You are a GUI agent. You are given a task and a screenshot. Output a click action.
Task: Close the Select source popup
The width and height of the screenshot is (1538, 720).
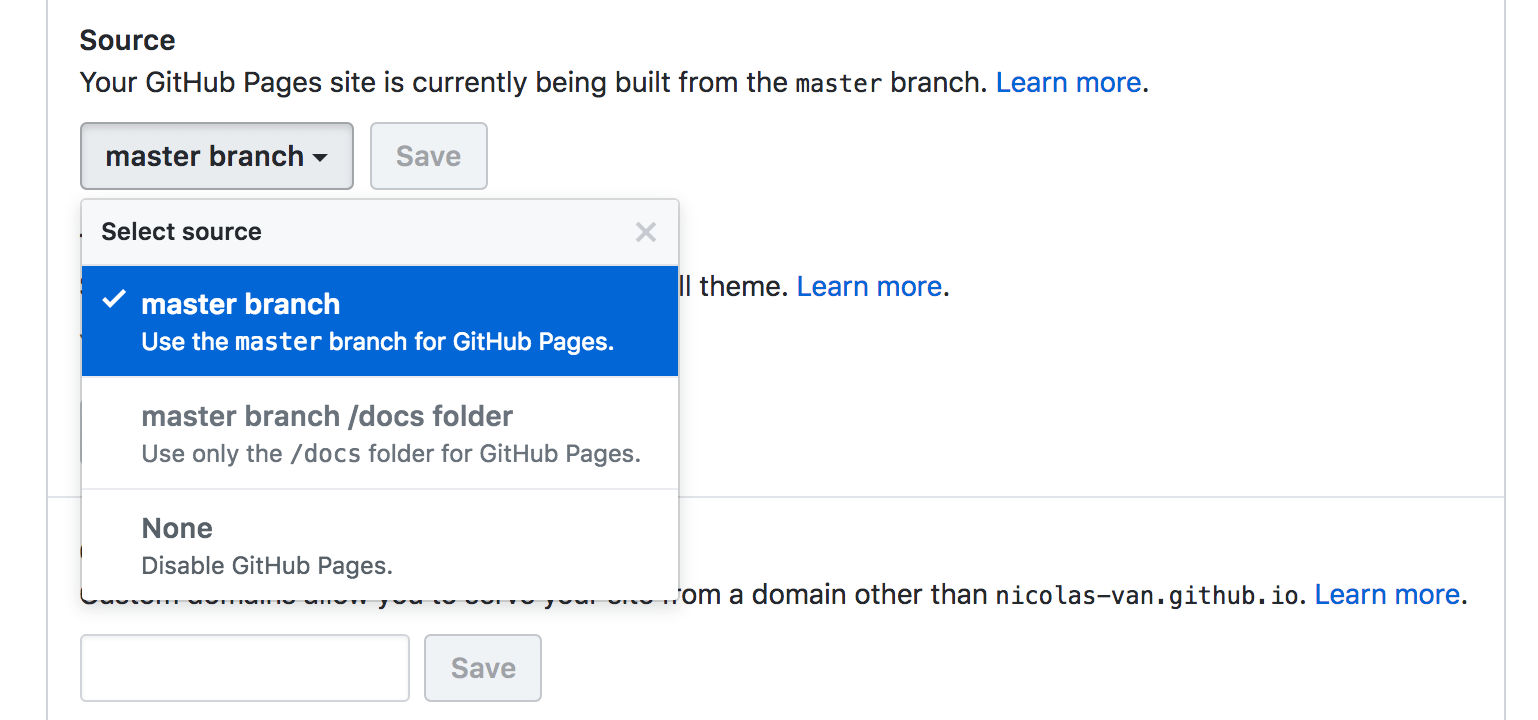[645, 231]
